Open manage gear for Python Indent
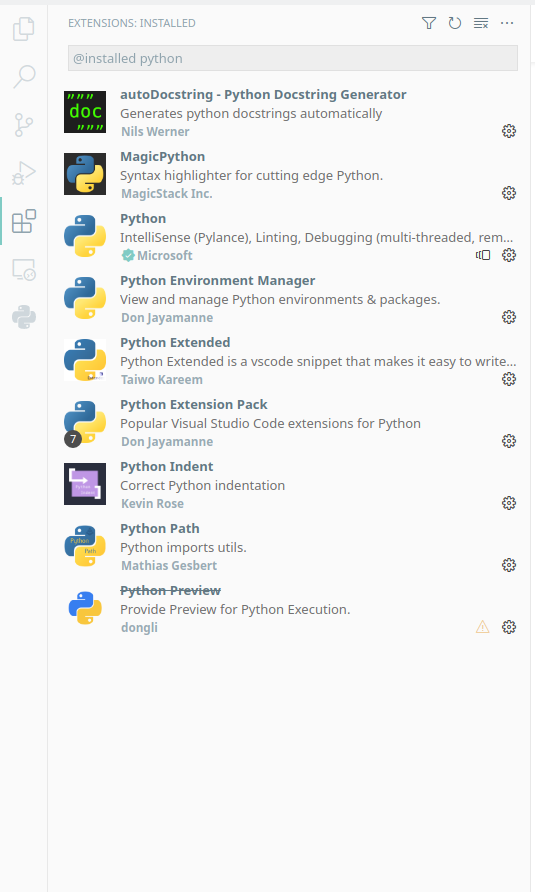 (x=509, y=503)
